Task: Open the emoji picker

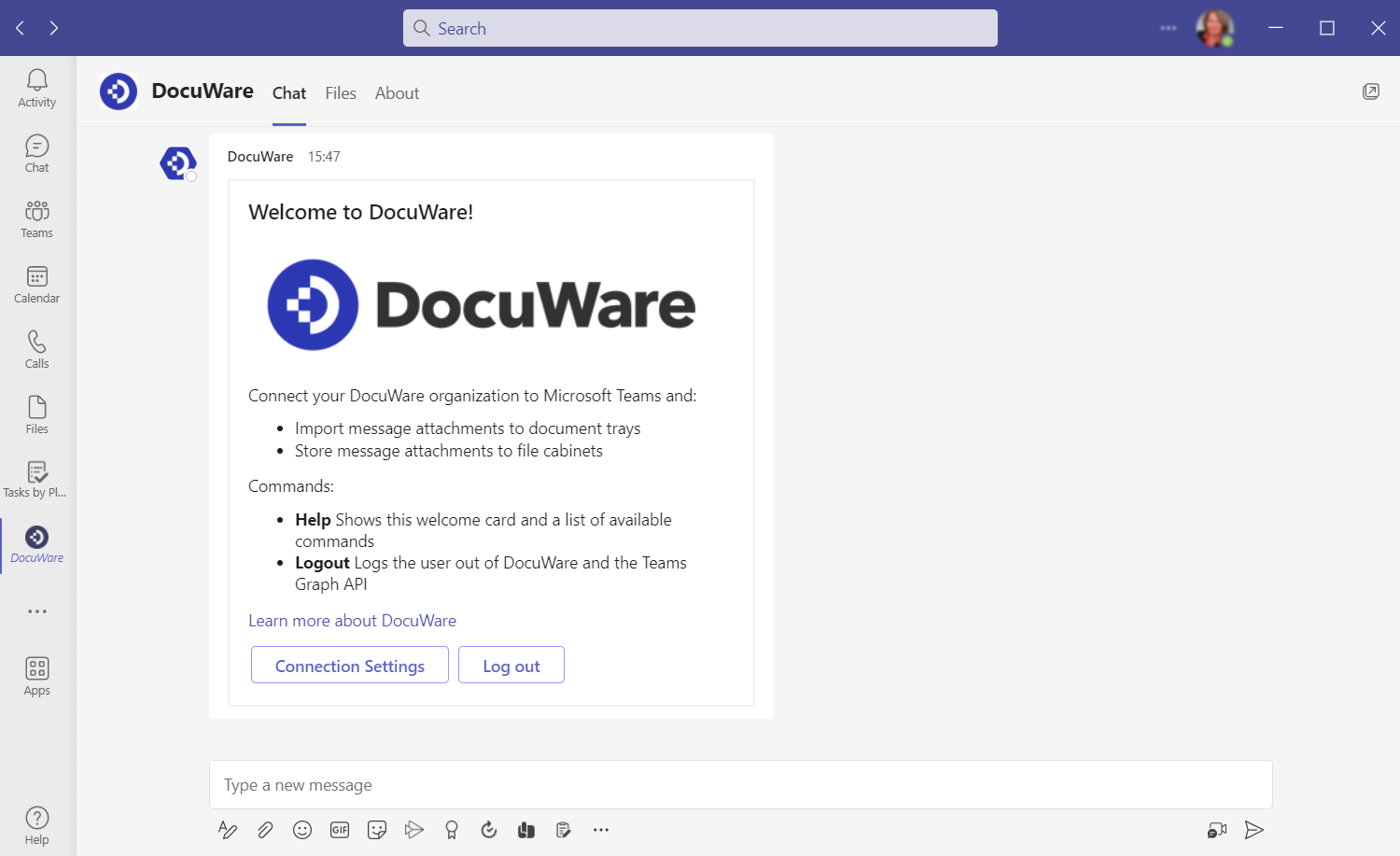Action: (x=302, y=830)
